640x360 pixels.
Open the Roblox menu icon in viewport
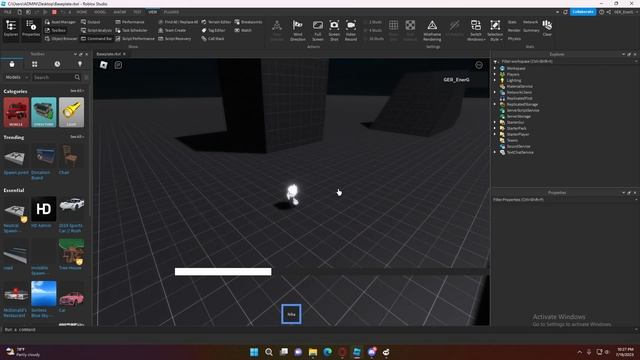(104, 64)
